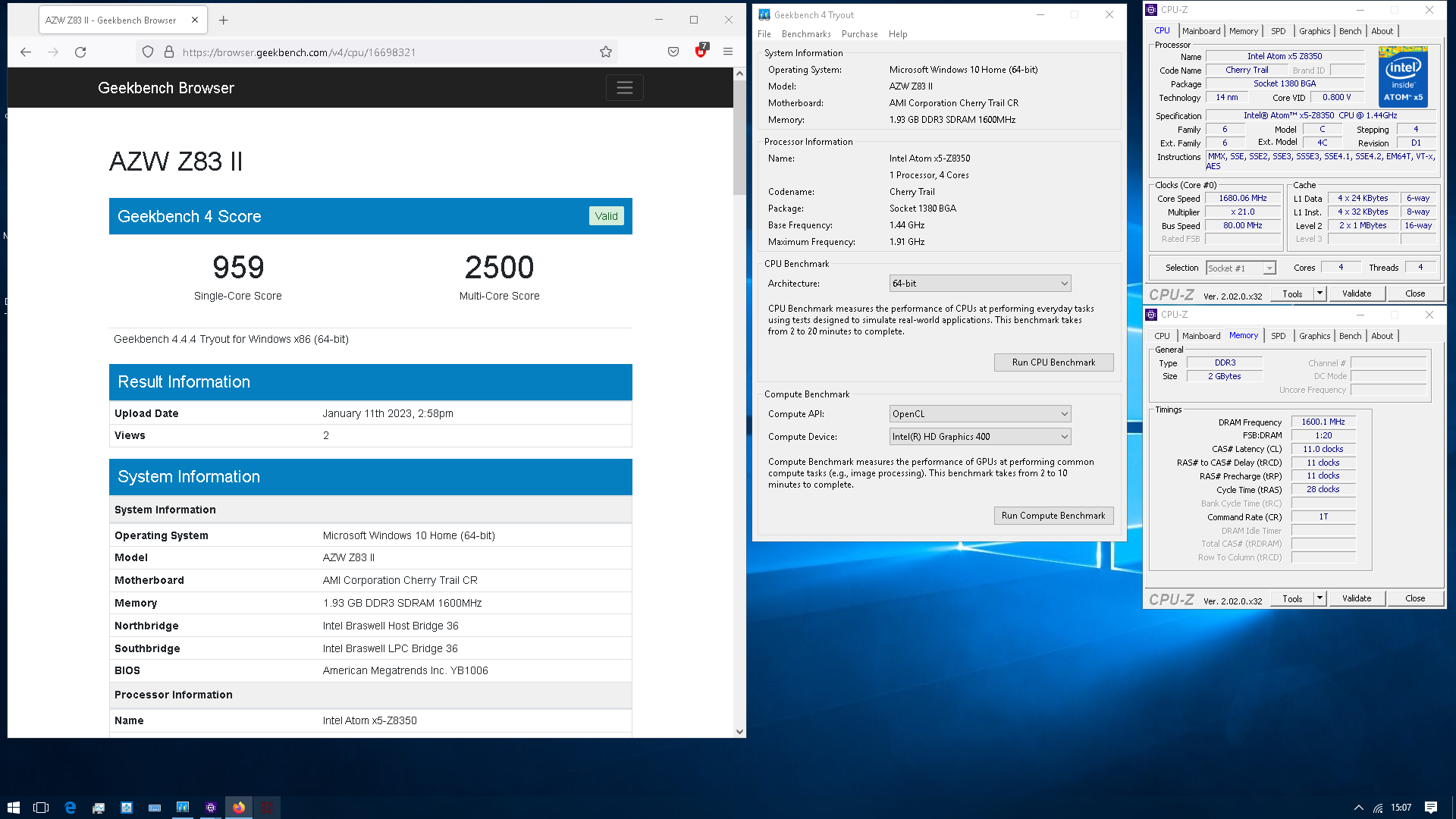Switch to Memory tab in upper CPU-Z
Screen dimensions: 1456x819
click(x=1244, y=31)
